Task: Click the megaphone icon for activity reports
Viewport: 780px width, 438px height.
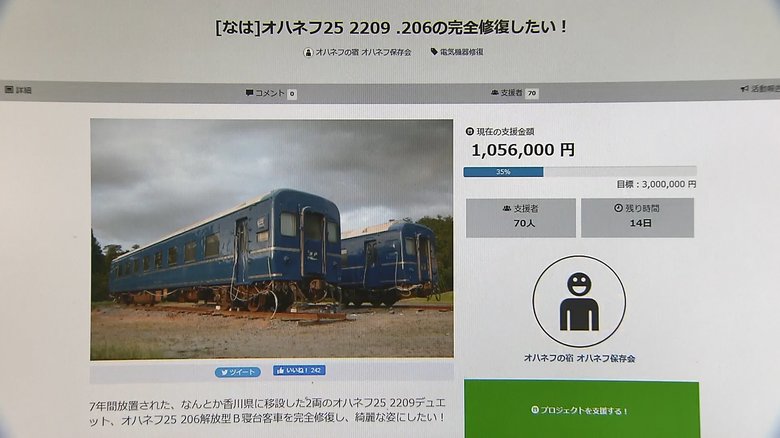Action: [745, 89]
